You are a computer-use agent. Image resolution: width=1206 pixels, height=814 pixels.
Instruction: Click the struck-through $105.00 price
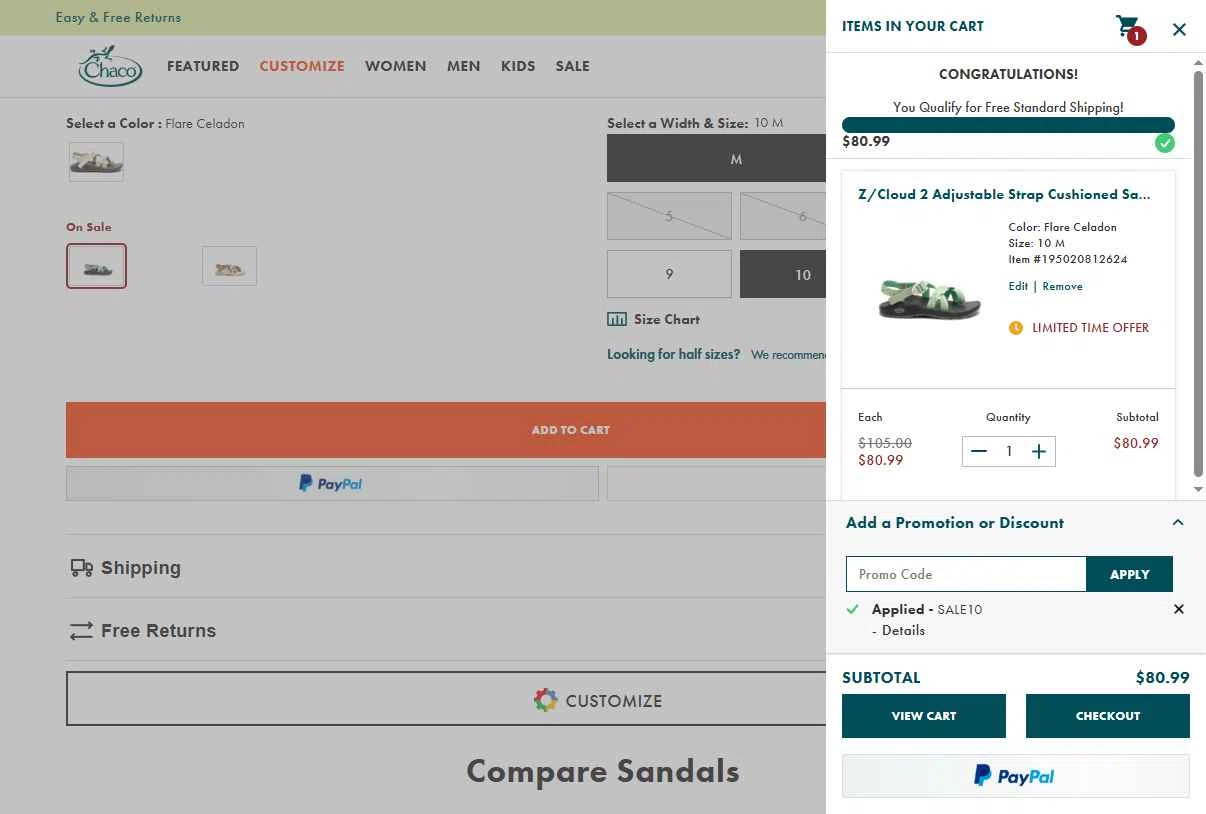click(x=885, y=443)
